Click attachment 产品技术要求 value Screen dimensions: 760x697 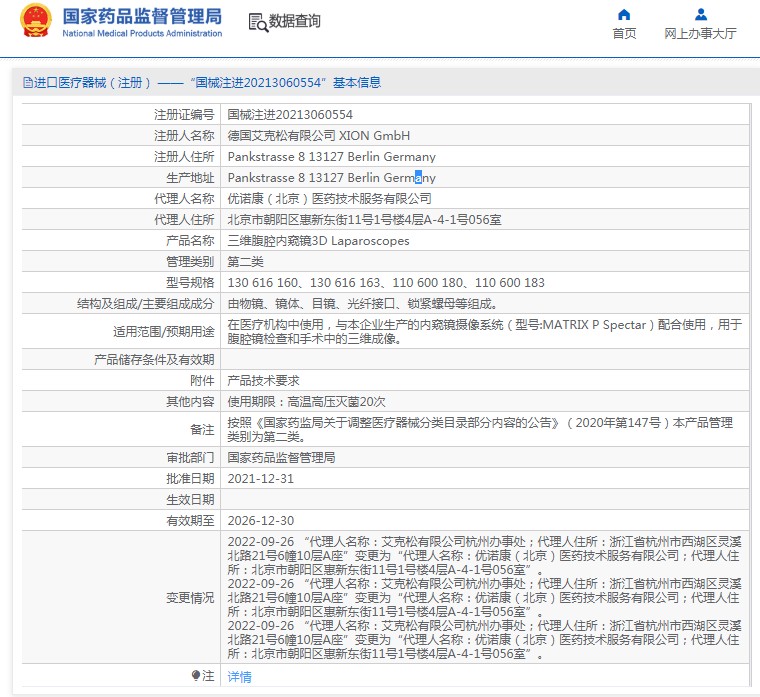pos(263,380)
